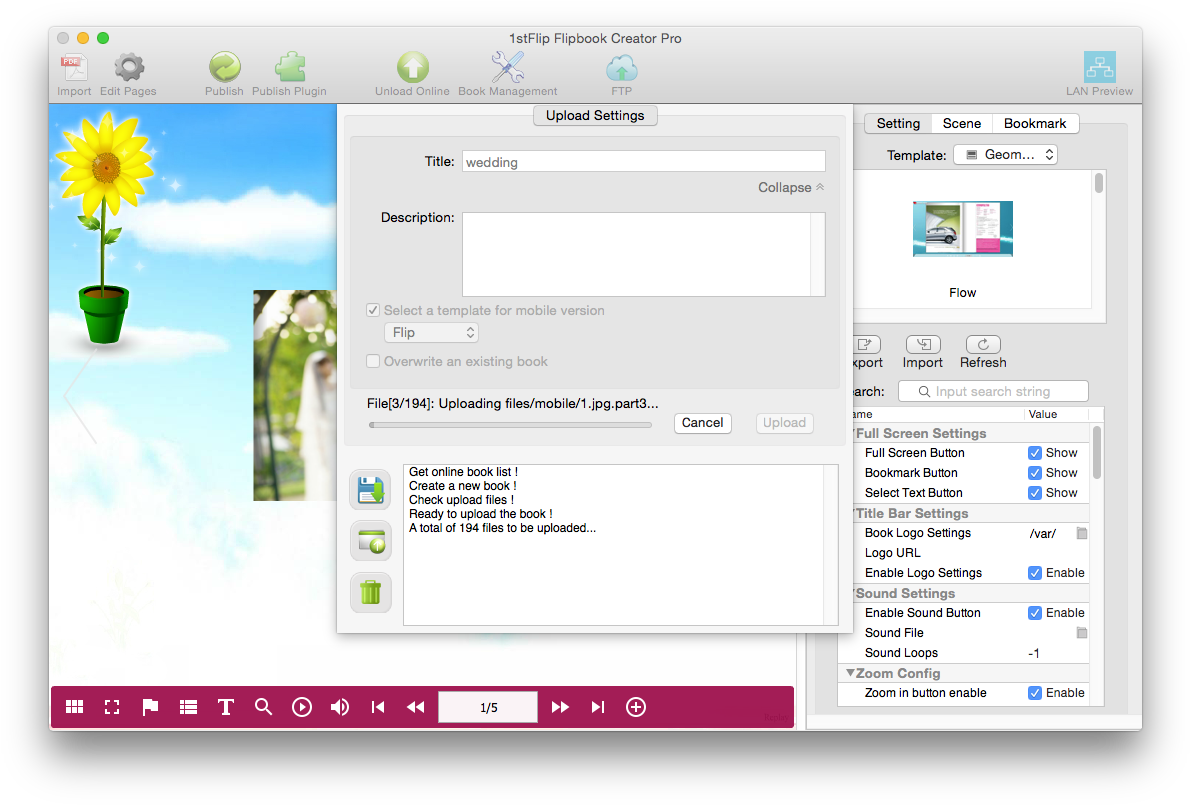Toggle sound speaker icon
1190x805 pixels.
click(x=340, y=707)
